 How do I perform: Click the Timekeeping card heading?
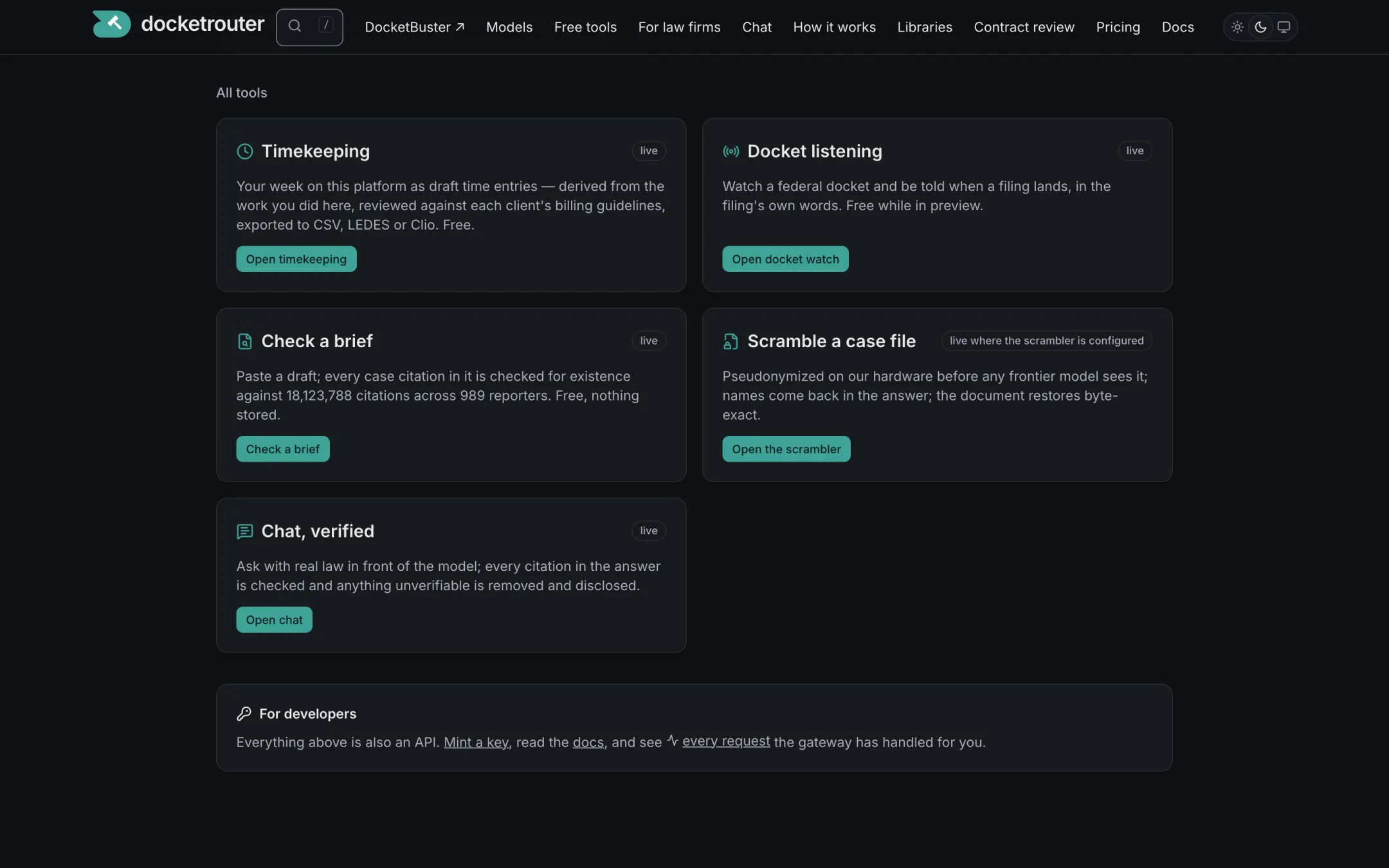click(315, 151)
